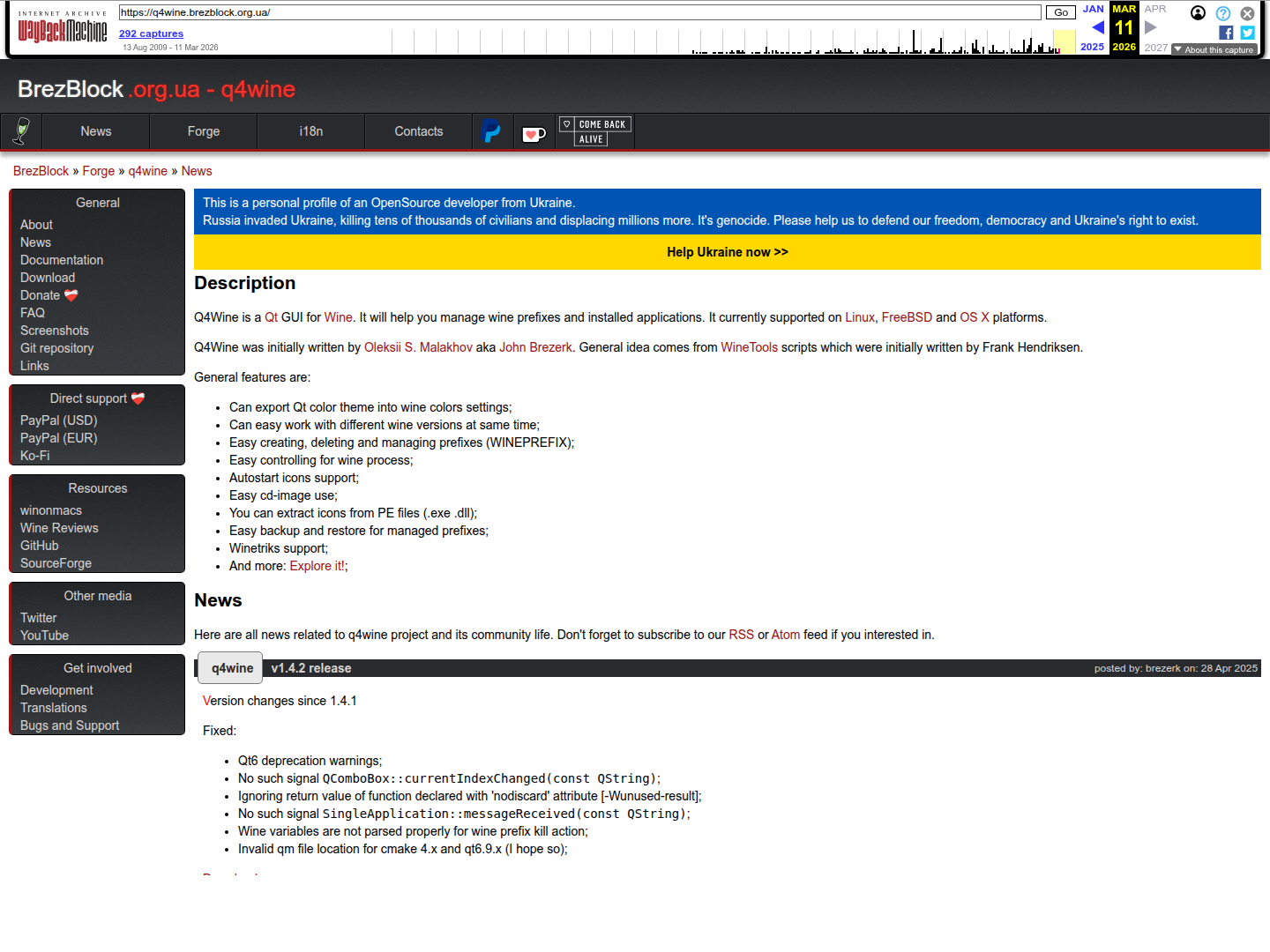Open Development in Get involved
The height and width of the screenshot is (952, 1270).
56,690
